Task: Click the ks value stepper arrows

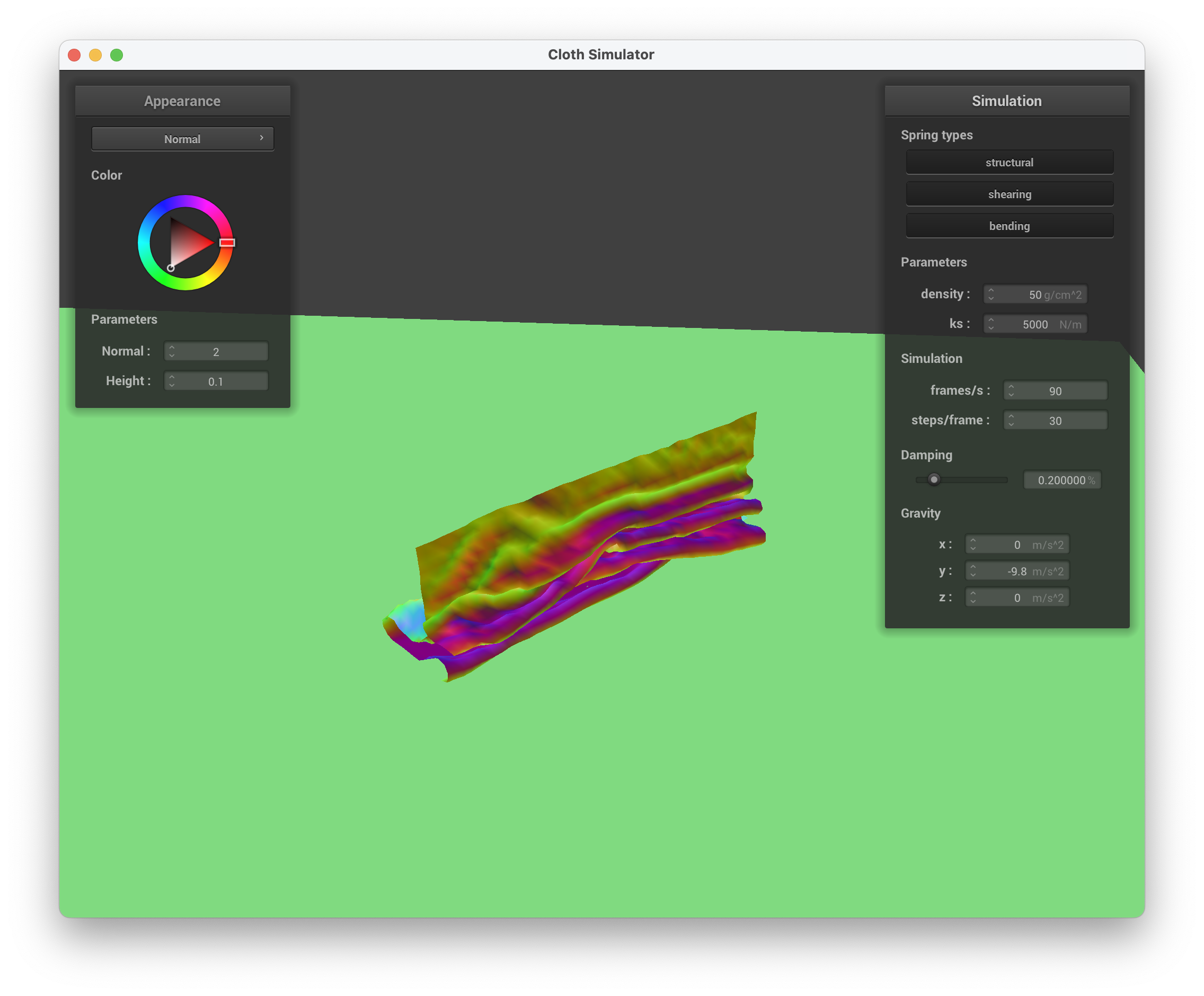Action: click(991, 324)
